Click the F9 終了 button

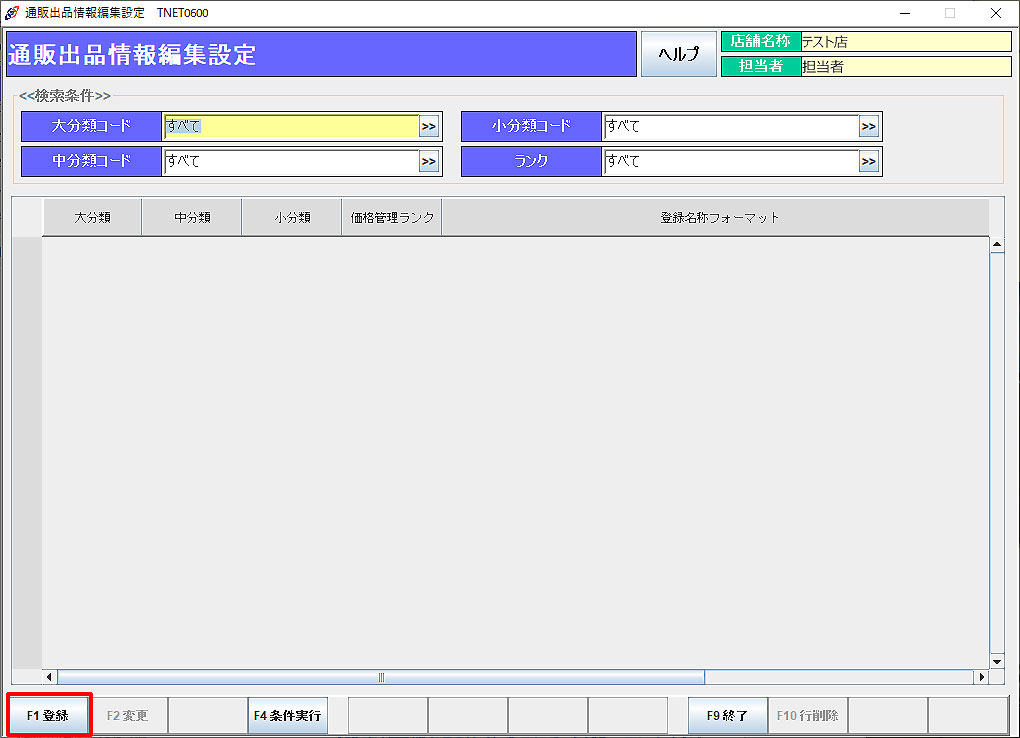click(727, 716)
